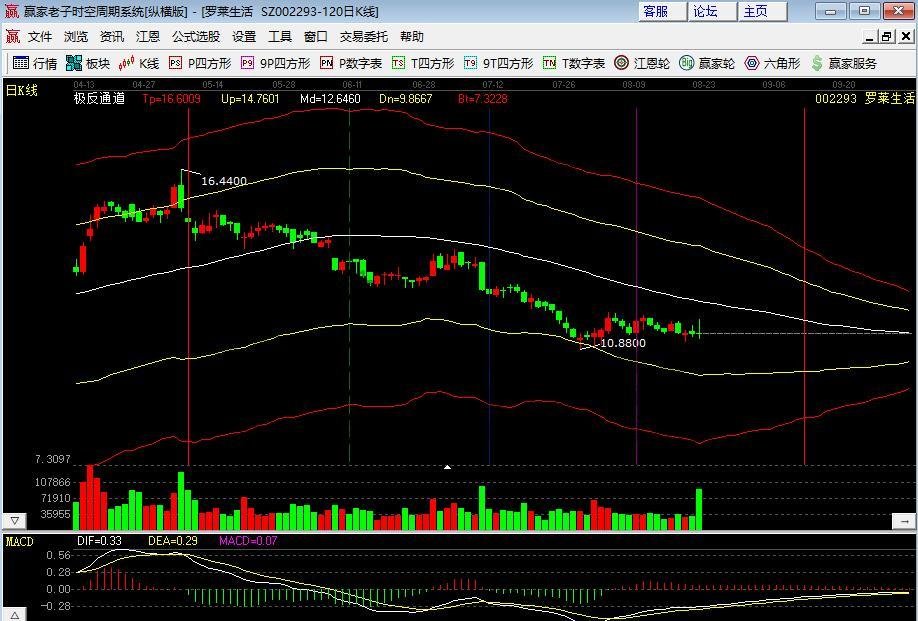Open the 帮助 menu
Viewport: 918px width, 621px height.
tap(412, 37)
